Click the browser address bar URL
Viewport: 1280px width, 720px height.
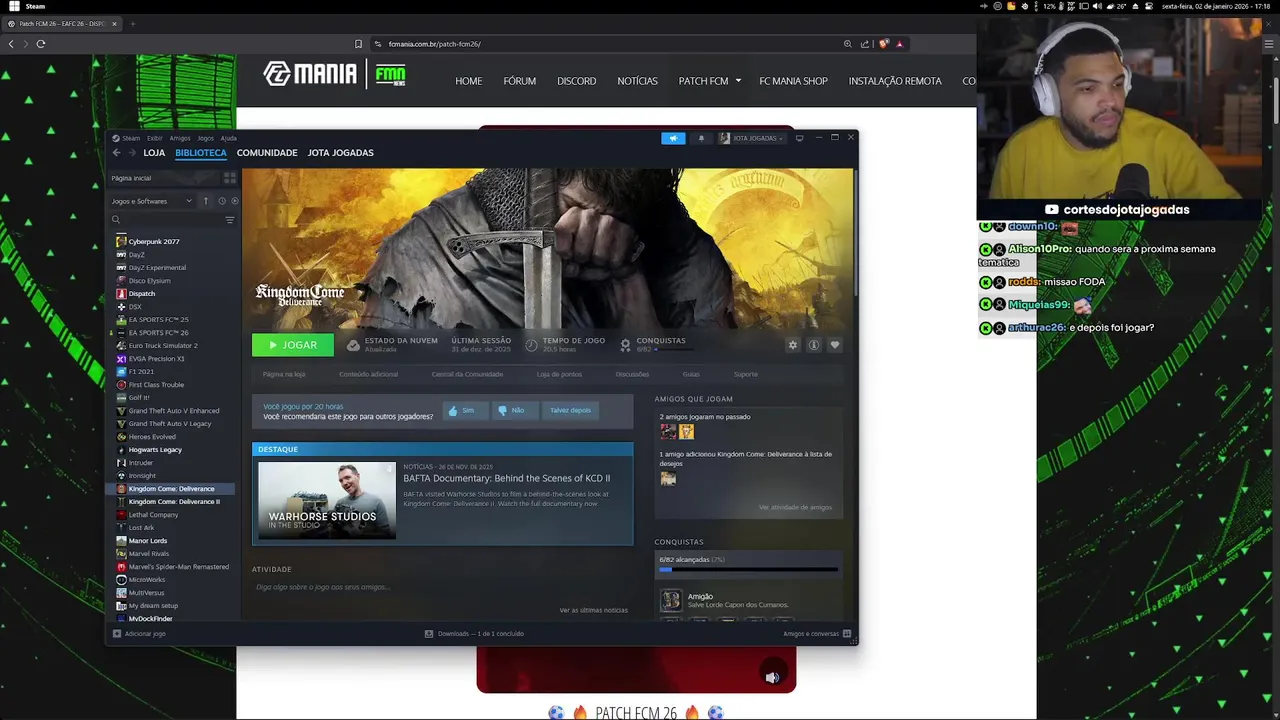pyautogui.click(x=434, y=44)
